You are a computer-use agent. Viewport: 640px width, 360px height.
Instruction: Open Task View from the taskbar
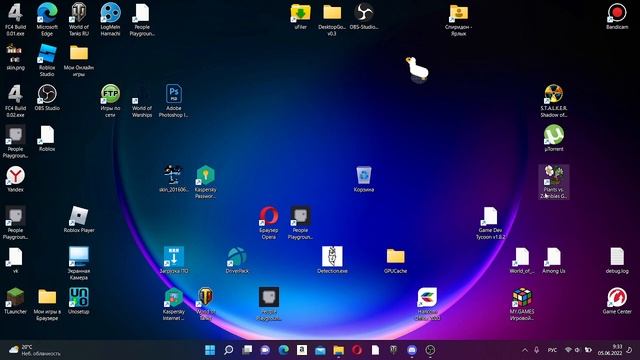(247, 350)
